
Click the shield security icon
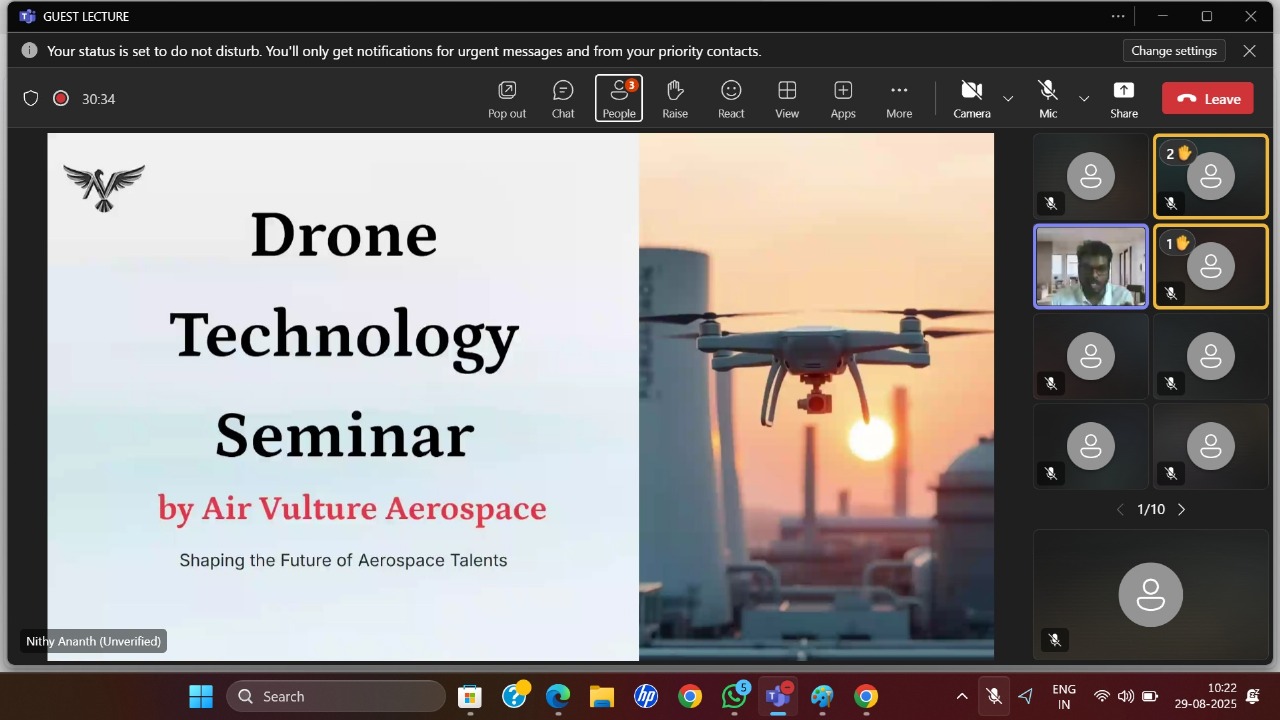pos(31,98)
